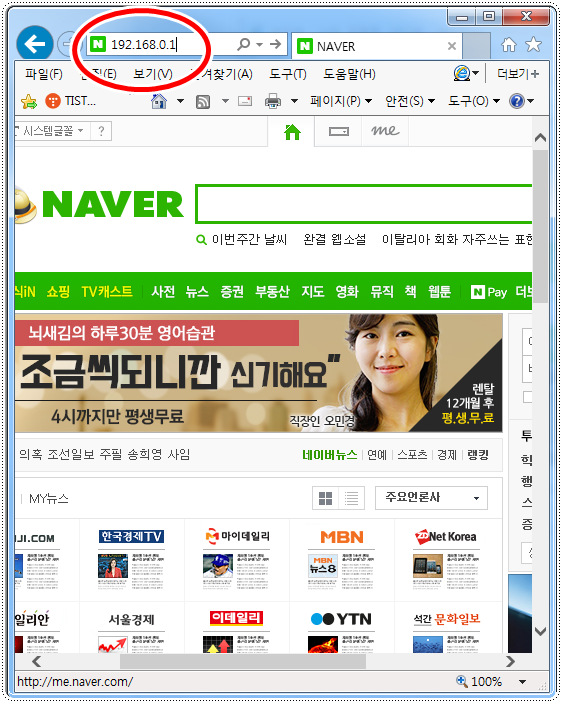Screen dimensions: 562x703
Task: Click the 뉴스 link in green bar
Action: (x=197, y=292)
